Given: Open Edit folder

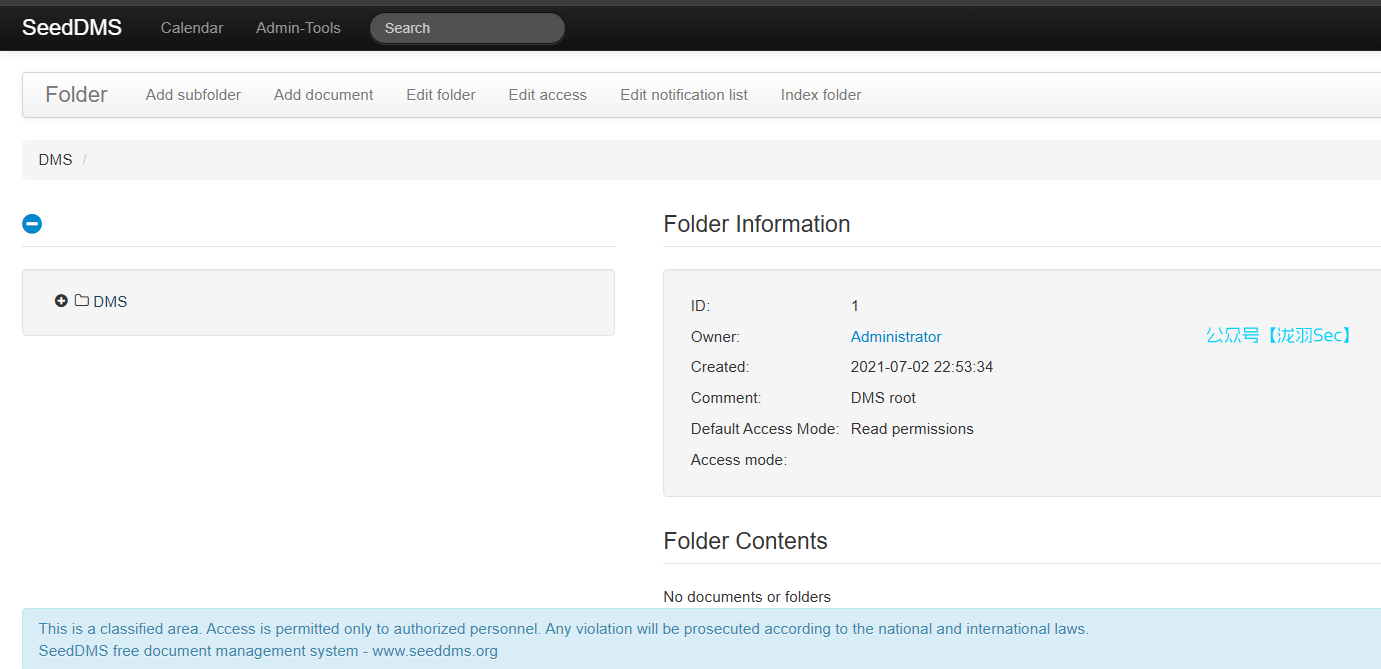Looking at the screenshot, I should coord(441,95).
